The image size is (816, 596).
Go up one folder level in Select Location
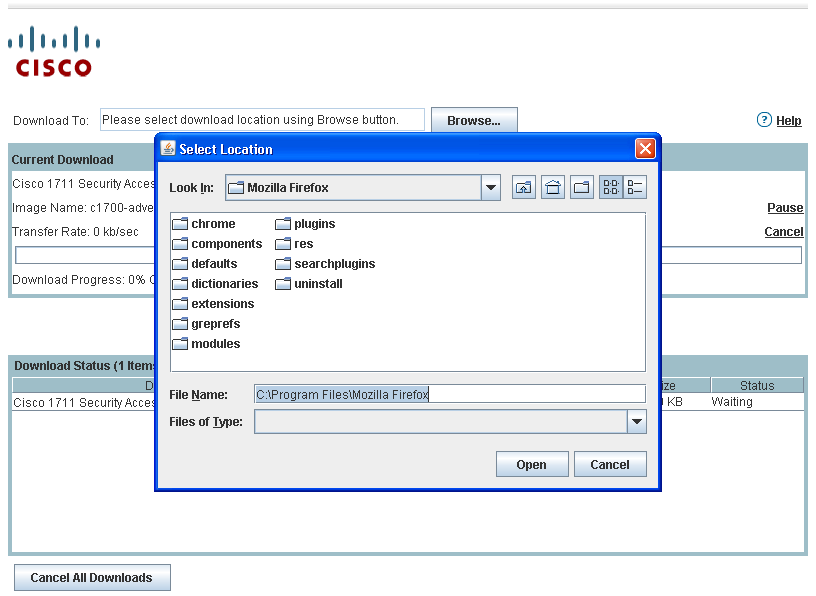click(x=524, y=187)
